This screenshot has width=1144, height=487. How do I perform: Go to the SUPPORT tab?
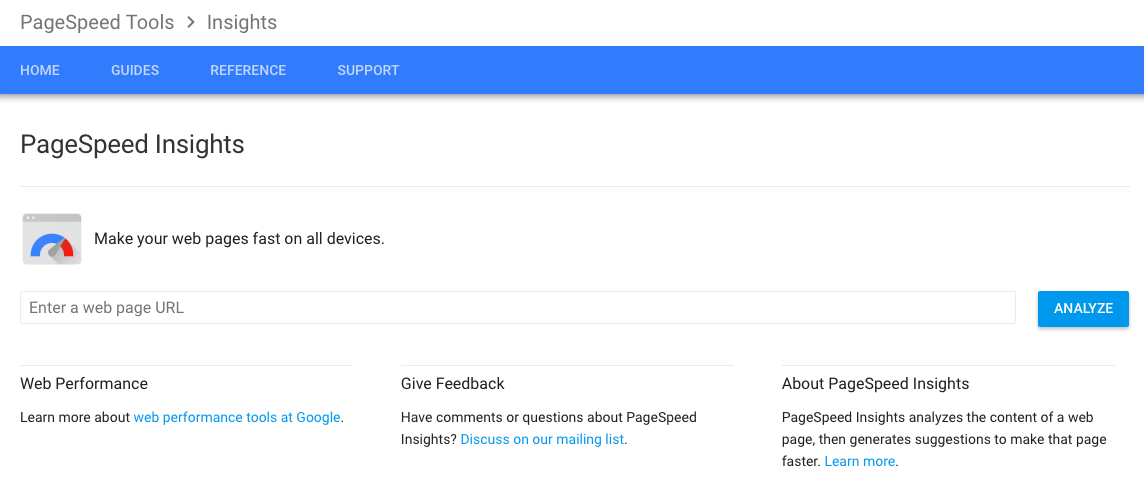click(368, 70)
